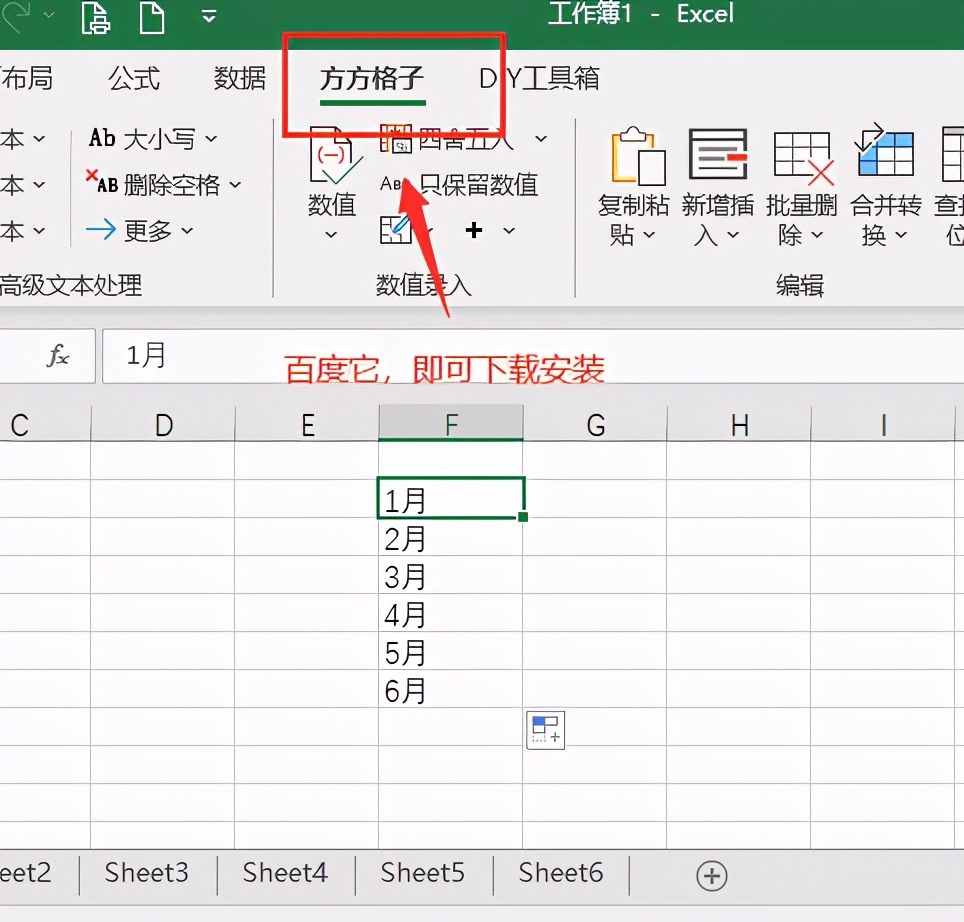Screen dimensions: 964x922
Task: Click the 四舍五入 rounding icon
Action: click(395, 138)
